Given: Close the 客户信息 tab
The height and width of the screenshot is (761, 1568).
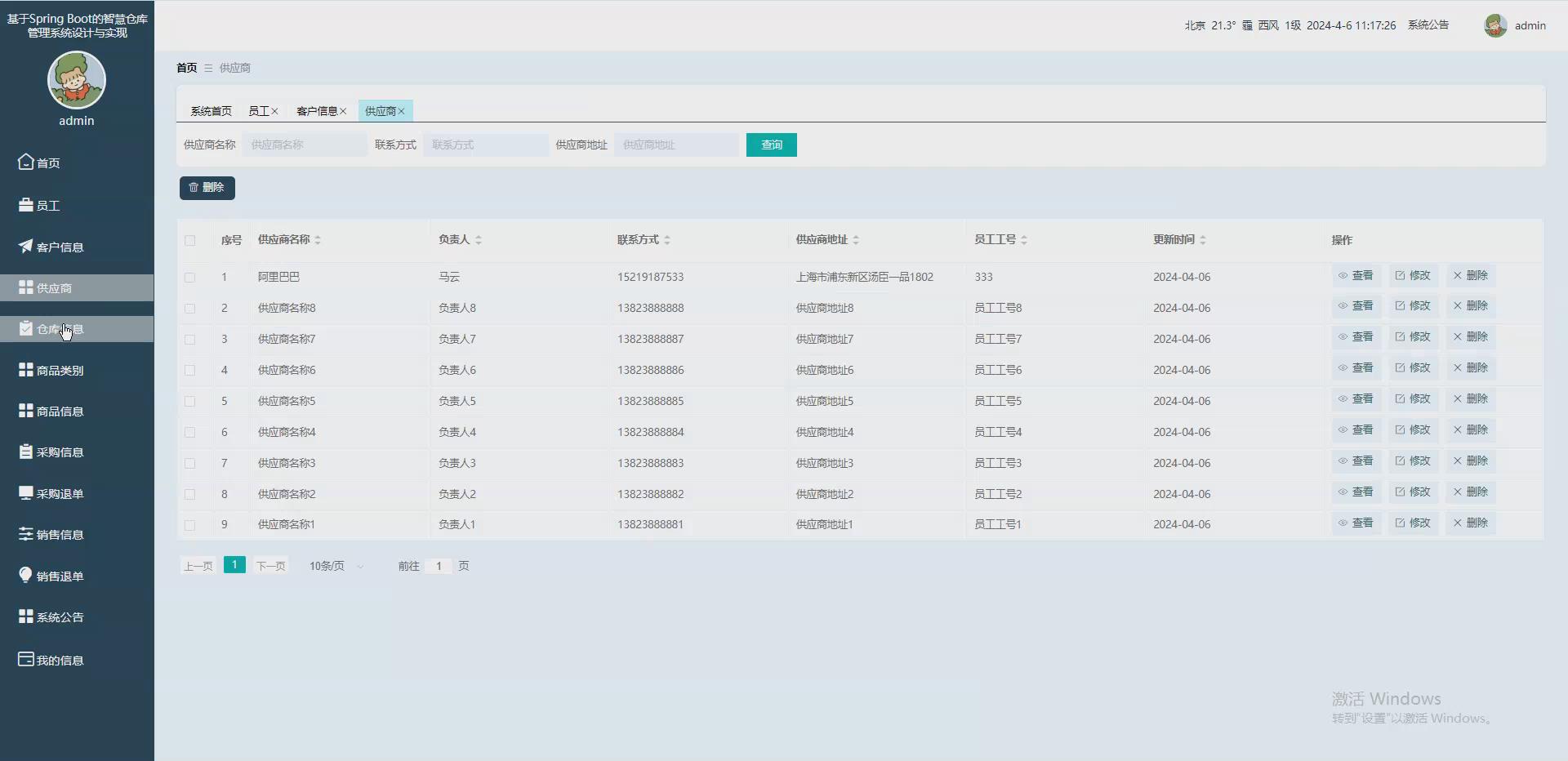Looking at the screenshot, I should (342, 111).
